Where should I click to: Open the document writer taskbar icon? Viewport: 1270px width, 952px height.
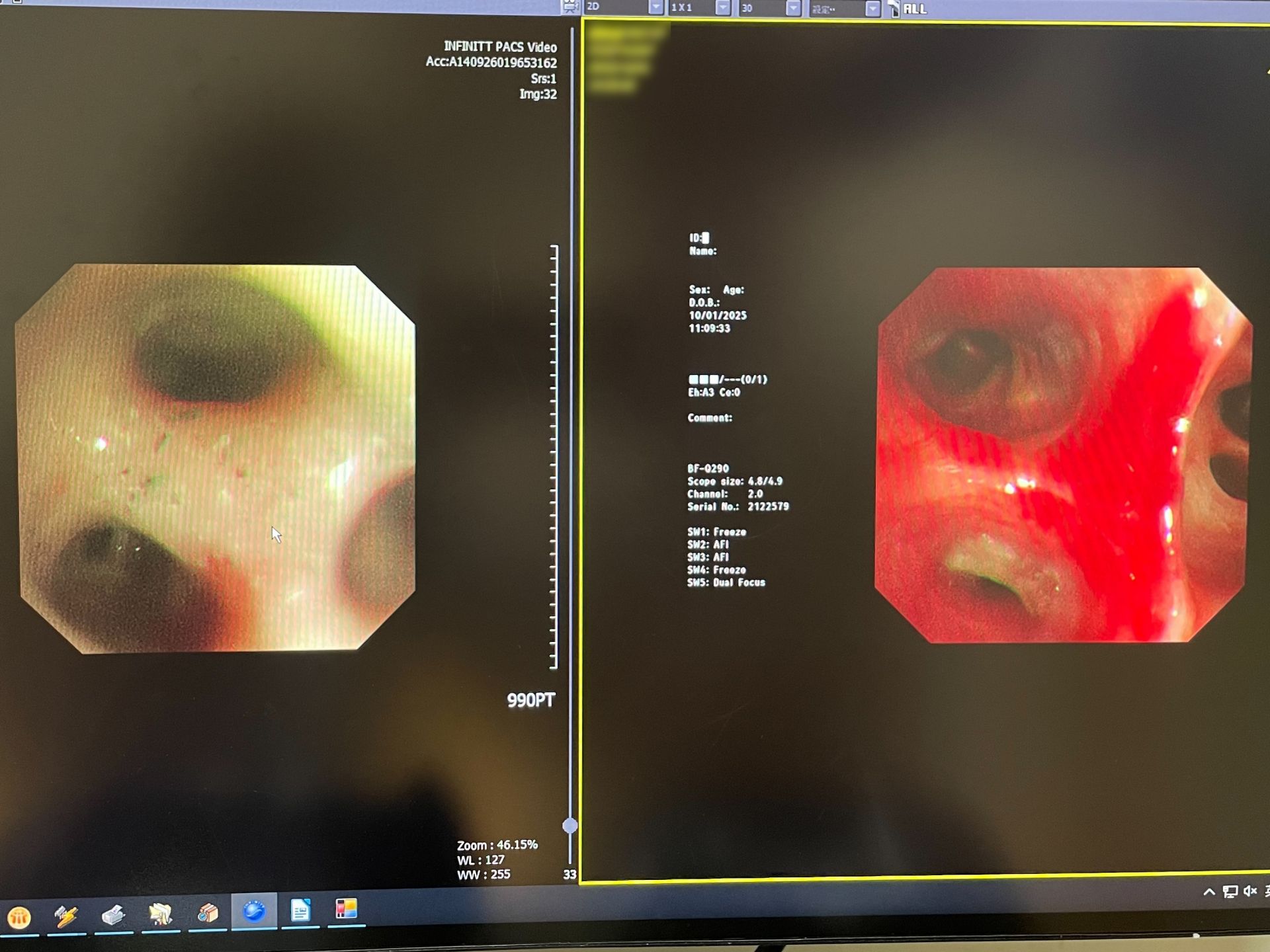point(300,910)
